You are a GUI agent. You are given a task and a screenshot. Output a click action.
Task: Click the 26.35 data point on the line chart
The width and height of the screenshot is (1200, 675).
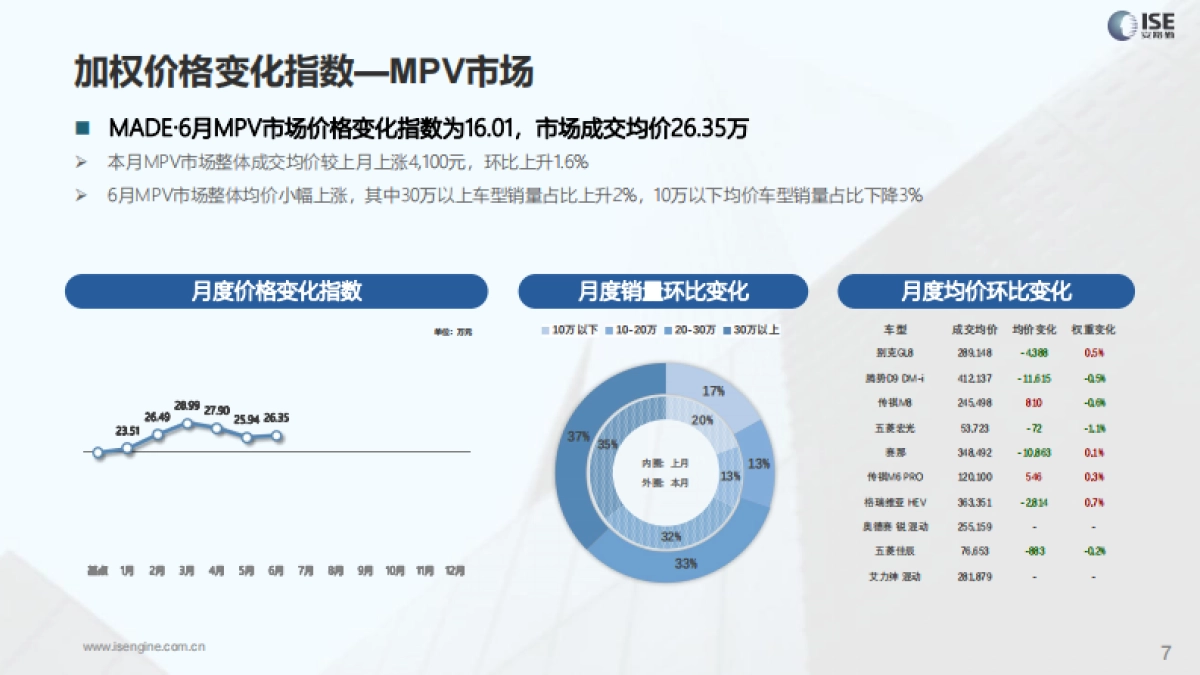pos(276,436)
